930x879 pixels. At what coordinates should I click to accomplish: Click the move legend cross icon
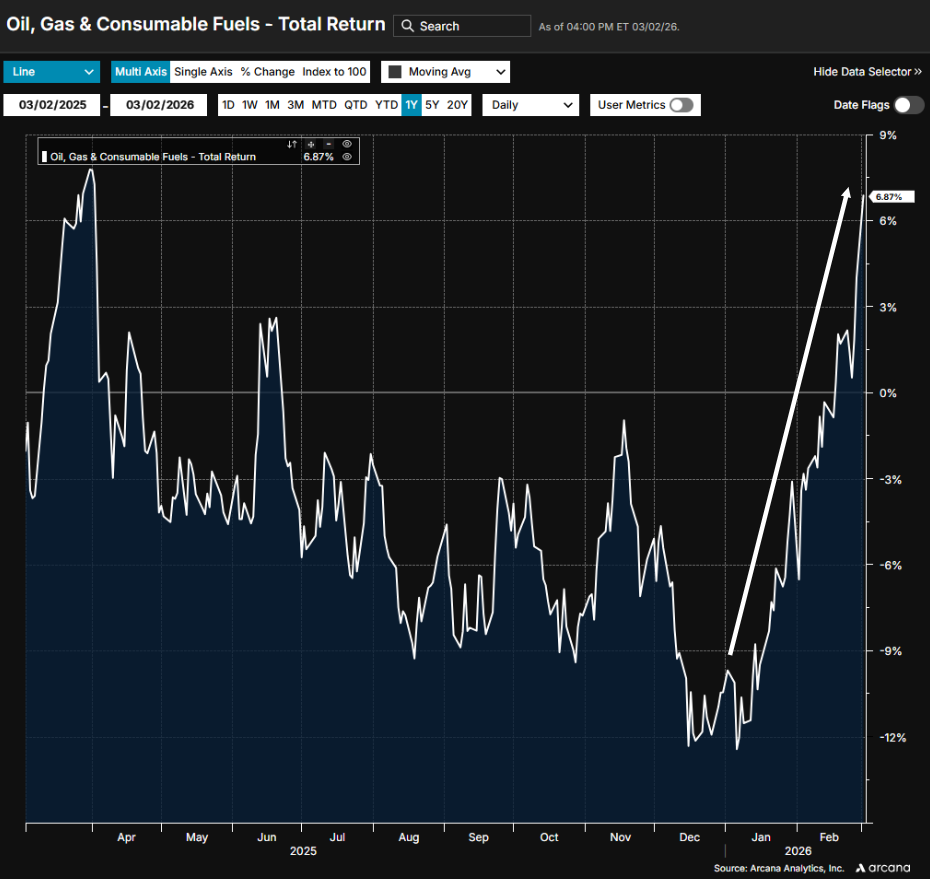pyautogui.click(x=311, y=144)
